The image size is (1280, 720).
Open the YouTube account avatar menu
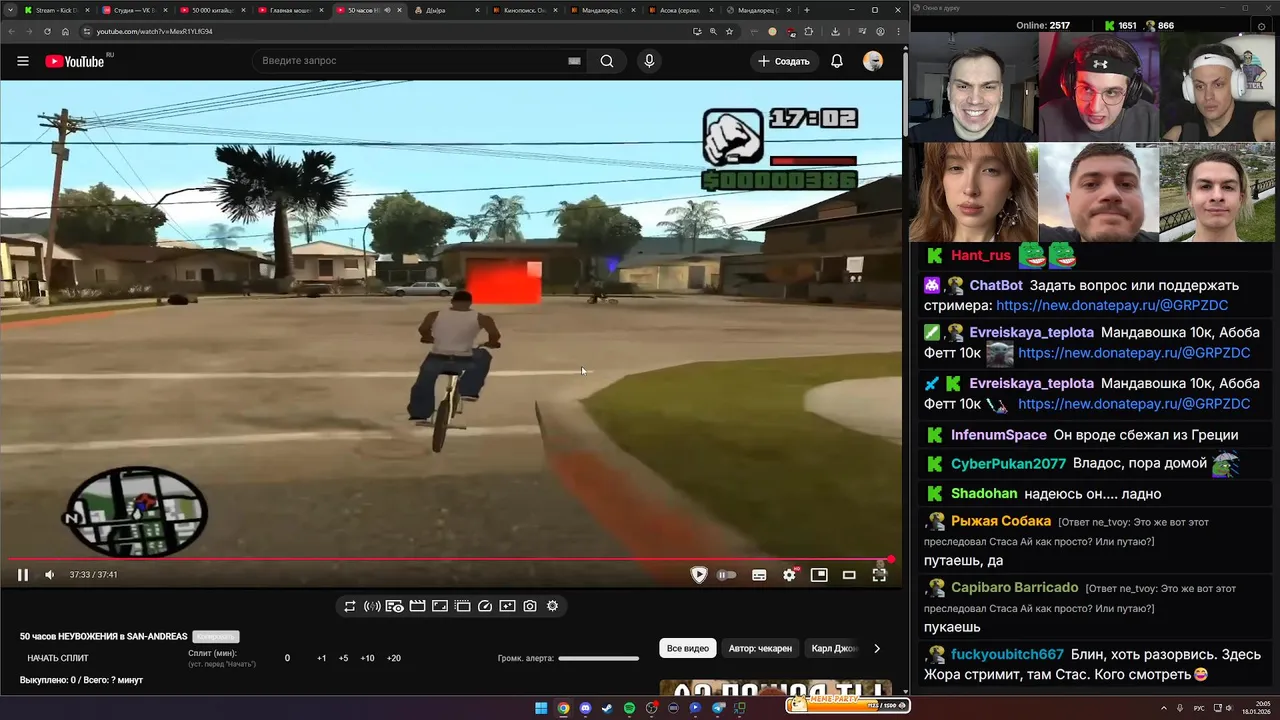click(873, 61)
